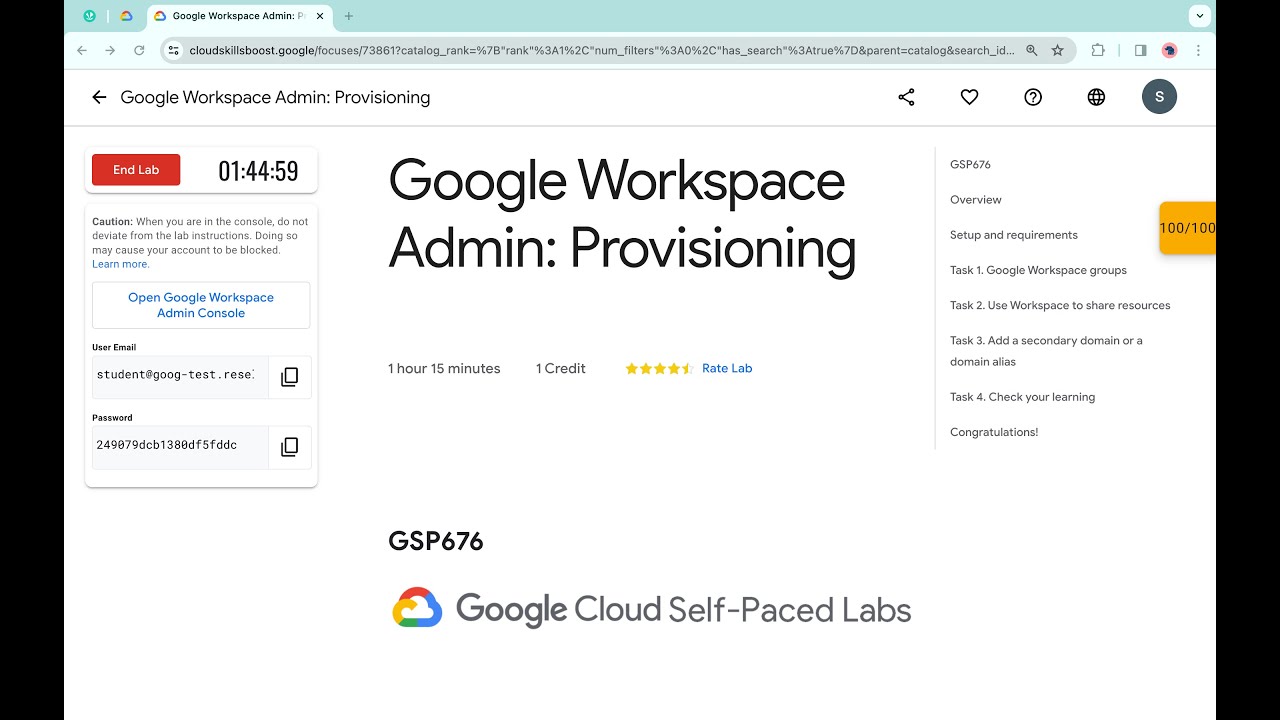1280x720 pixels.
Task: Expand the tab search dropdown arrow
Action: [1200, 16]
